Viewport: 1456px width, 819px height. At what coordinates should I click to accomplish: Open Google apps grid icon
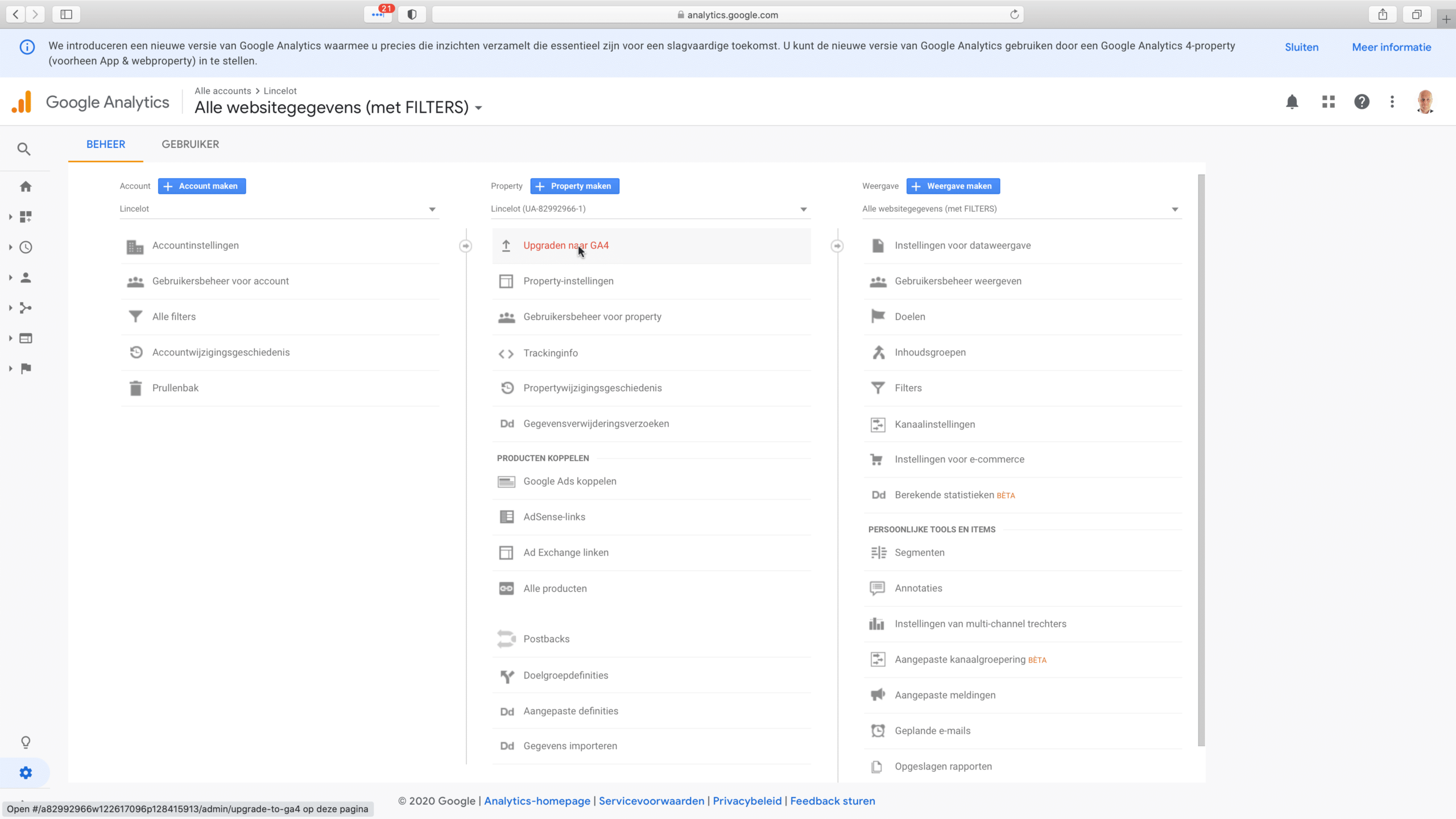(x=1329, y=102)
